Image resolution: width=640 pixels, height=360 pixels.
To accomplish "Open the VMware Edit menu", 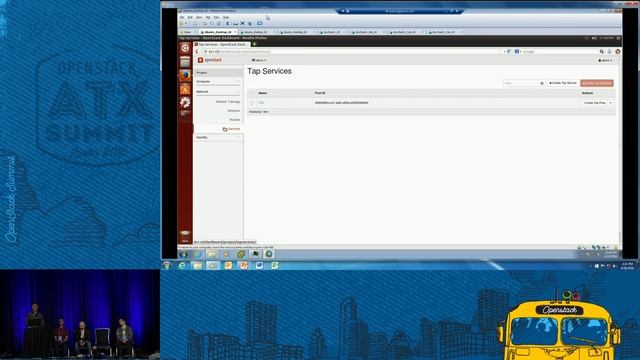I will (x=190, y=18).
